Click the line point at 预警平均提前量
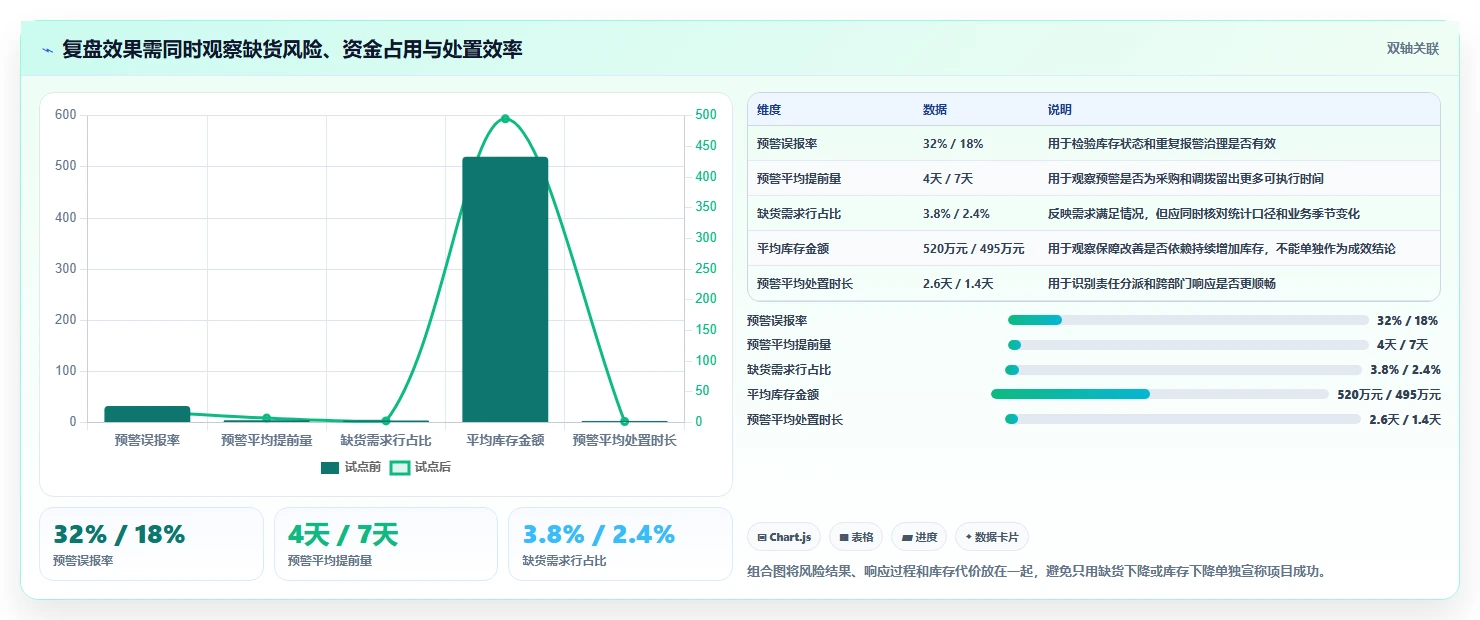 pyautogui.click(x=266, y=418)
